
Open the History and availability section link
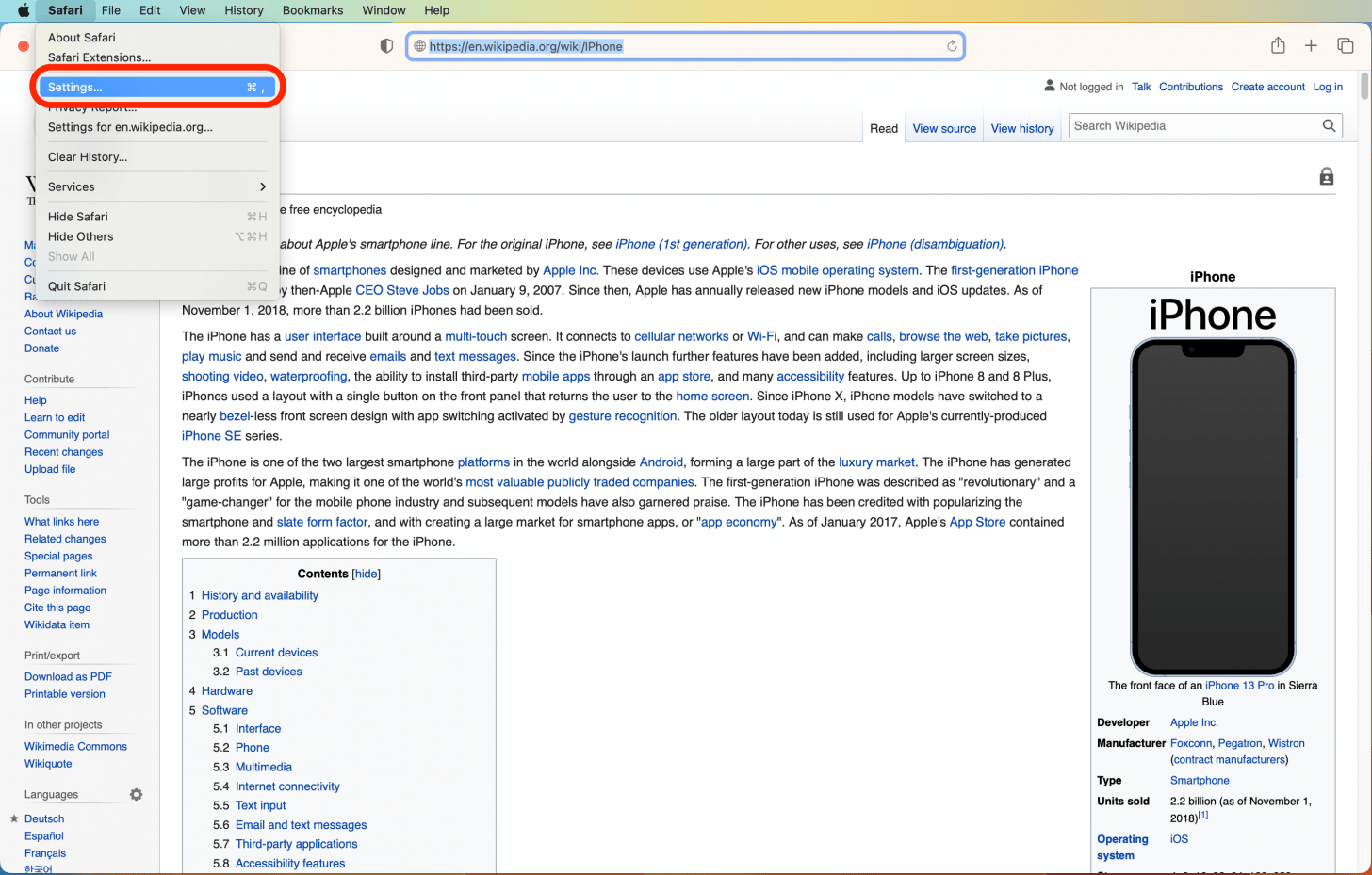point(259,595)
